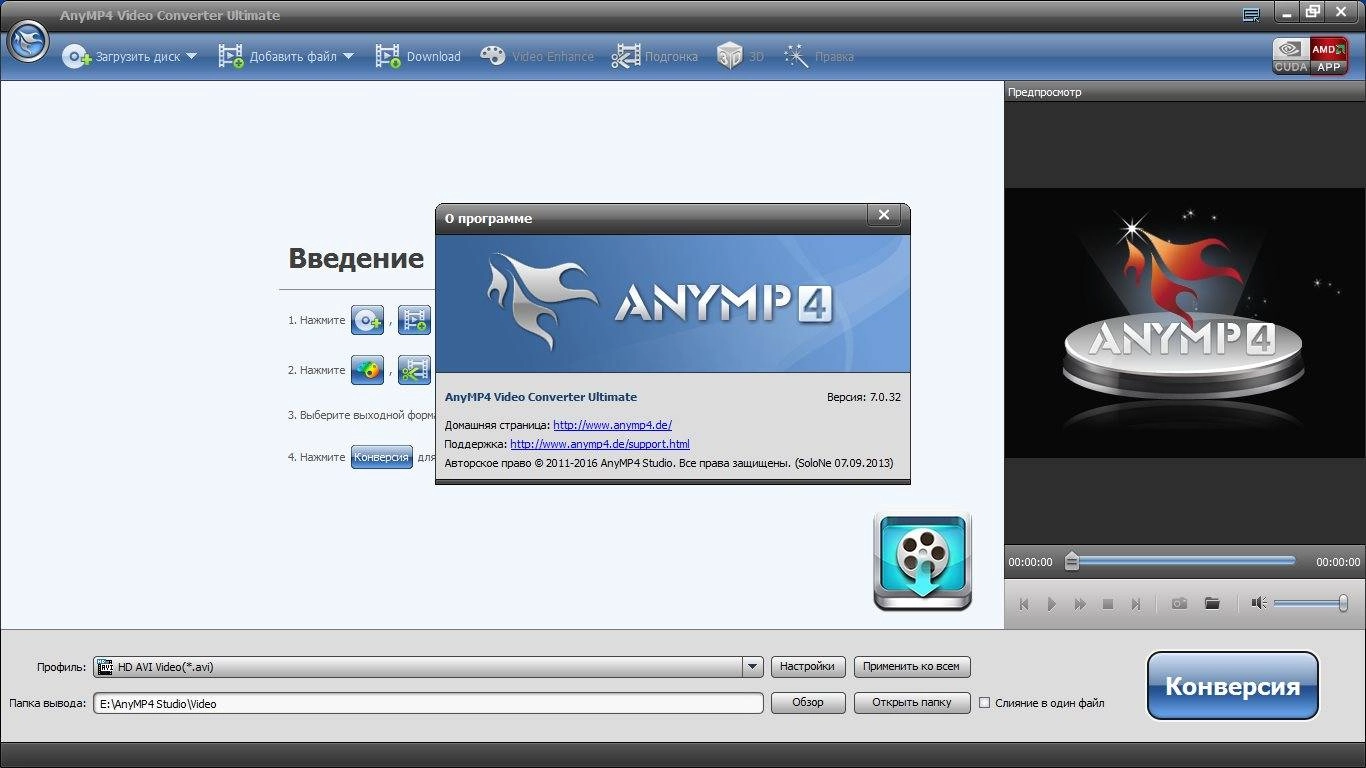This screenshot has height=768, width=1366.
Task: Open the Загрузить диск dropdown arrow
Action: [191, 57]
